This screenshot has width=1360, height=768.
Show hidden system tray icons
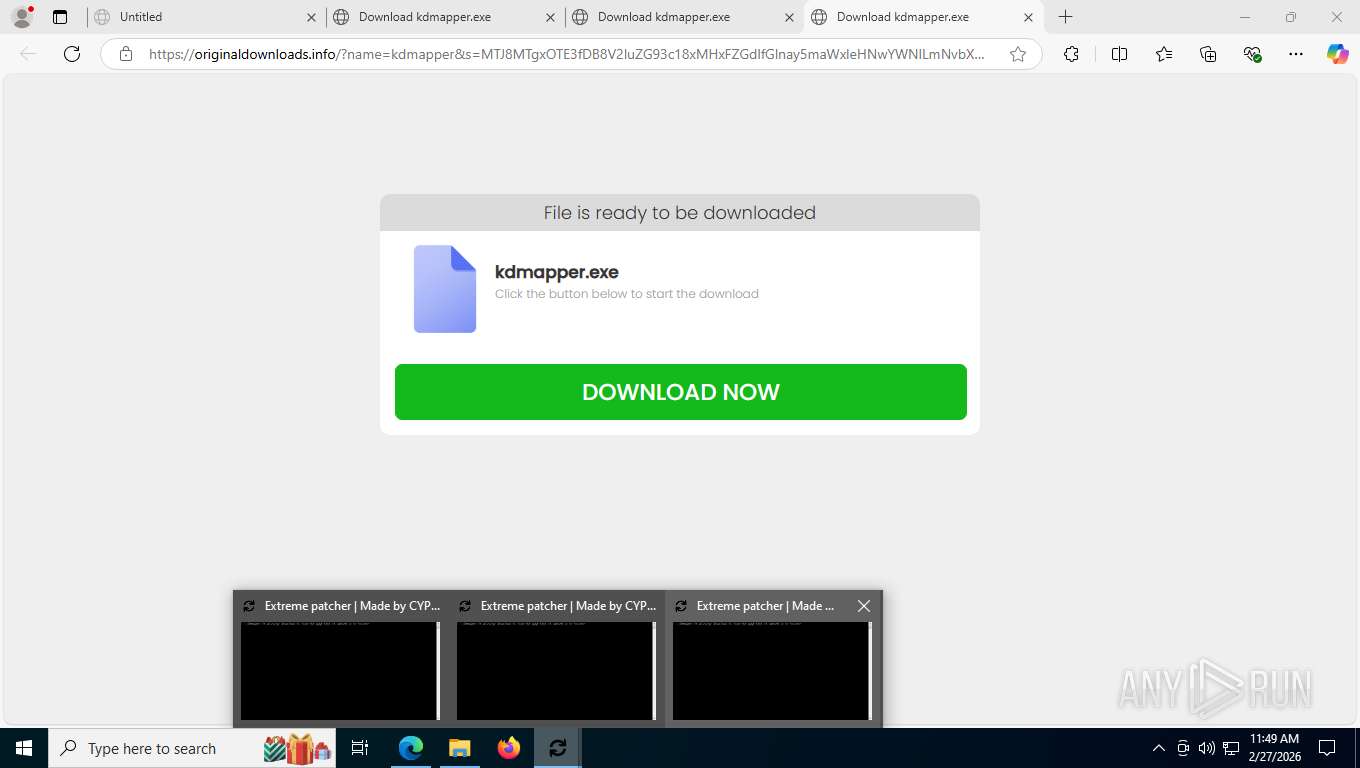click(x=1159, y=748)
